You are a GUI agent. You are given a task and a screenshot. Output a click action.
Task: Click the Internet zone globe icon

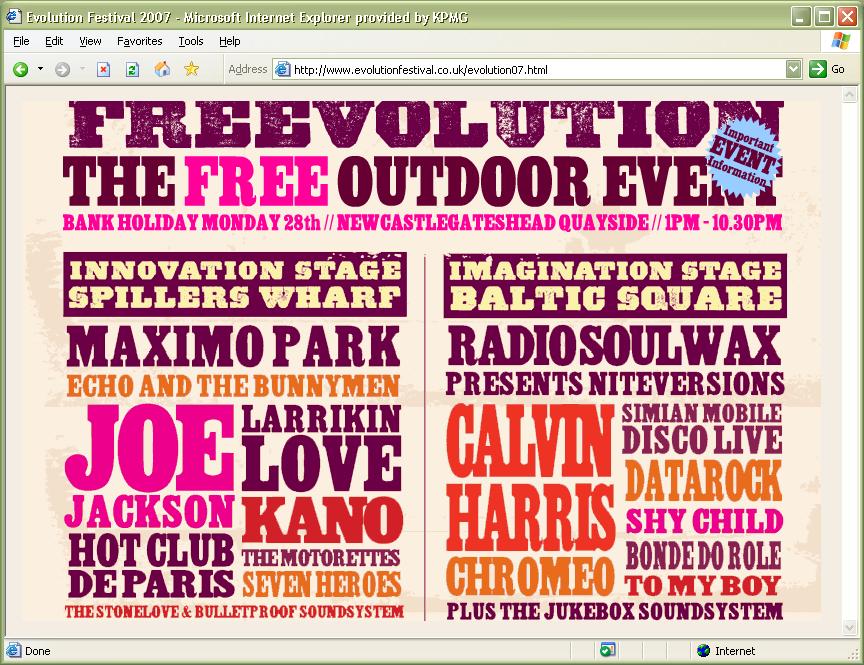[x=703, y=651]
